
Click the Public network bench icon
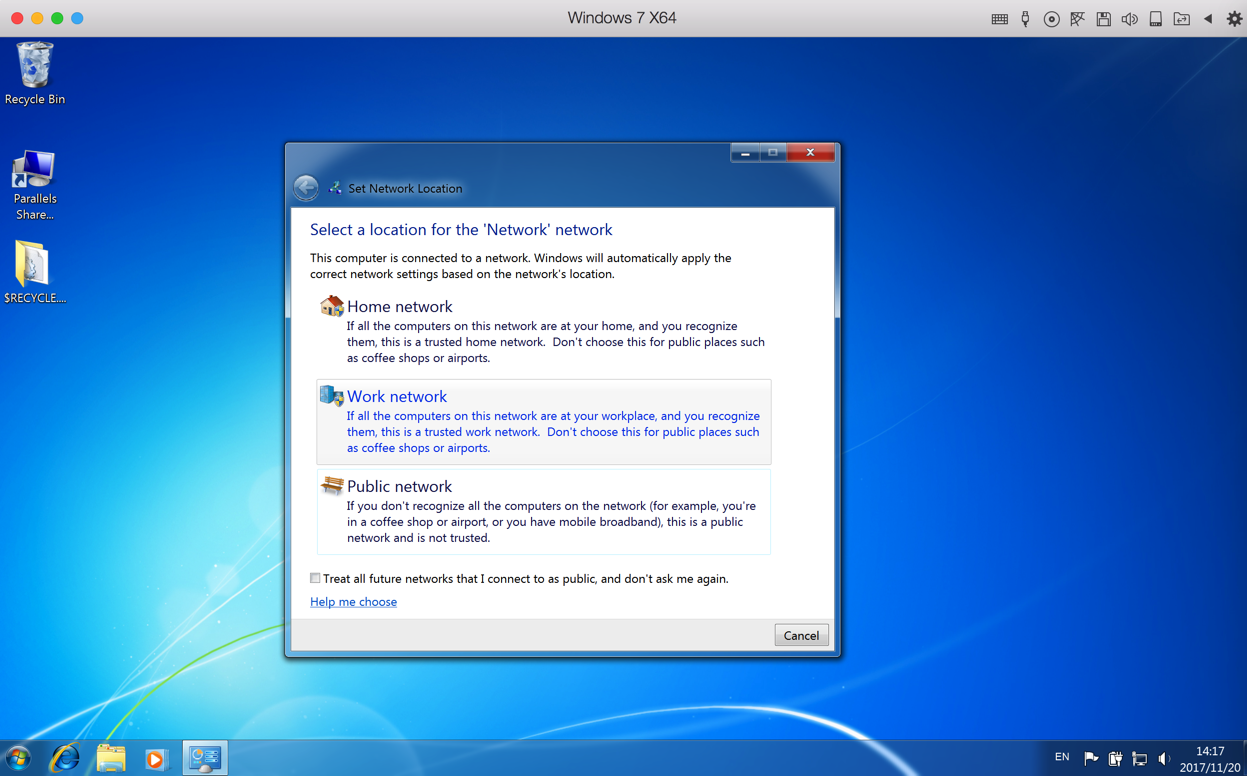(x=331, y=486)
